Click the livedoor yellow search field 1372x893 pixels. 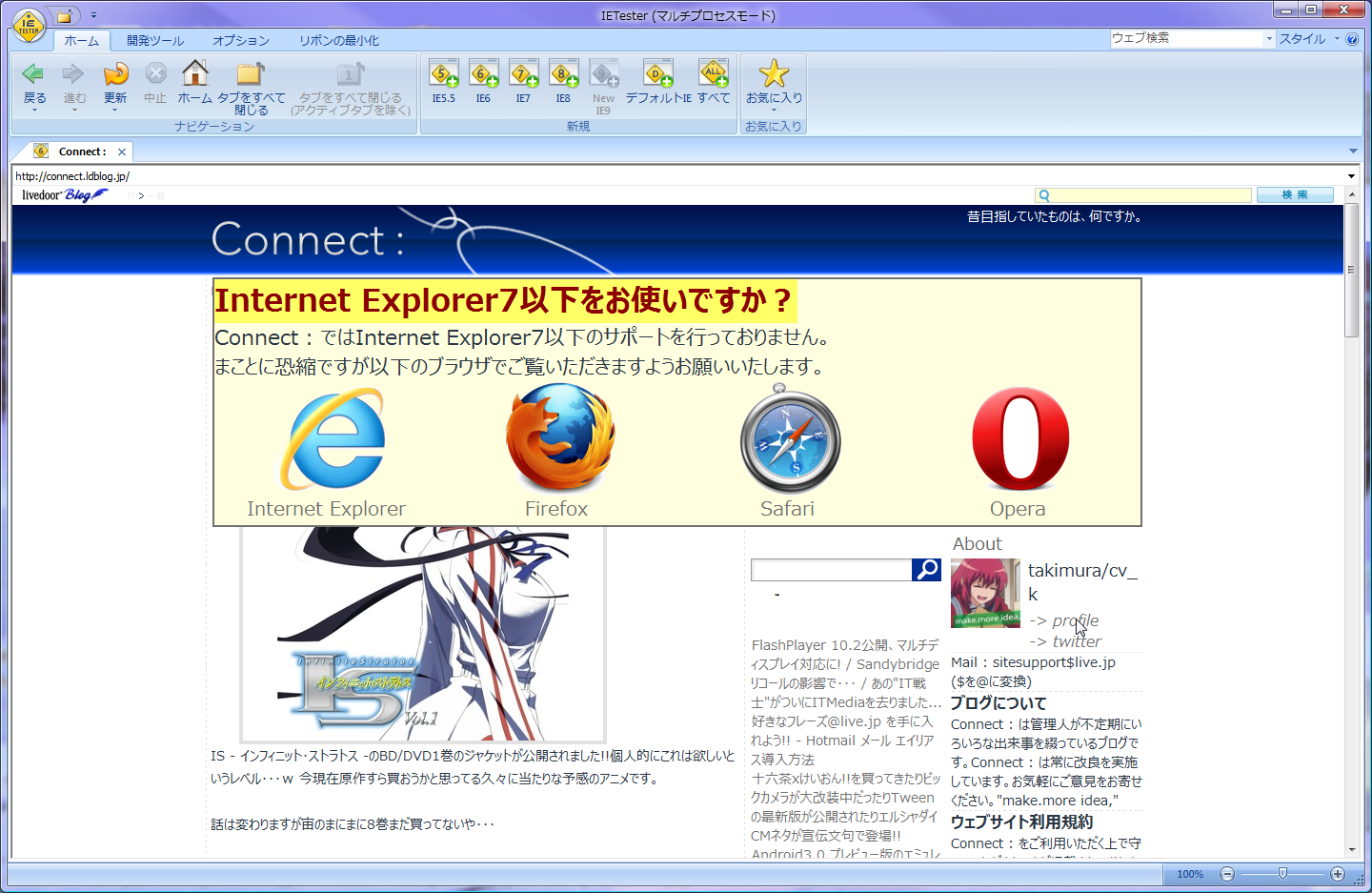pos(1144,195)
